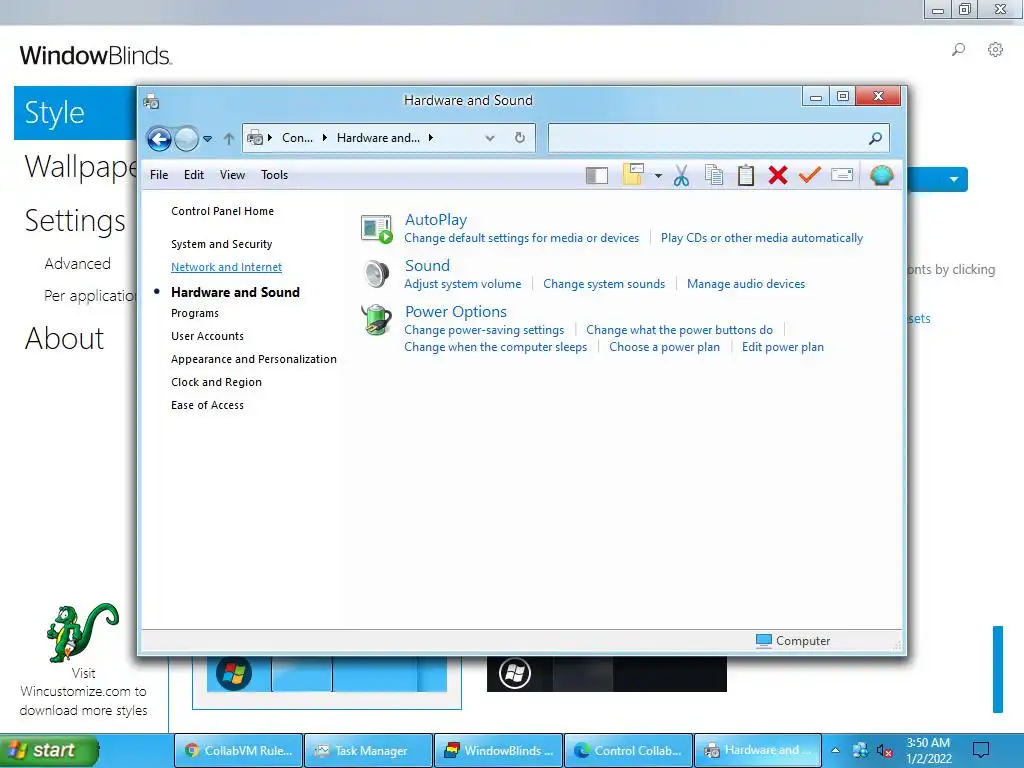Open the Edit menu
This screenshot has height=768, width=1024.
tap(194, 175)
